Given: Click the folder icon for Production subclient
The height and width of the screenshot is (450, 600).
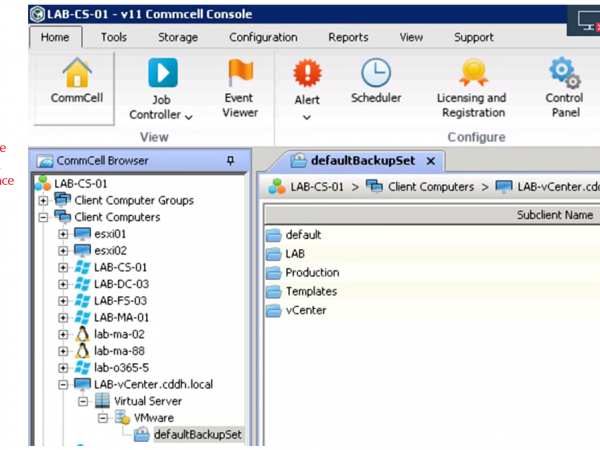Looking at the screenshot, I should [274, 272].
